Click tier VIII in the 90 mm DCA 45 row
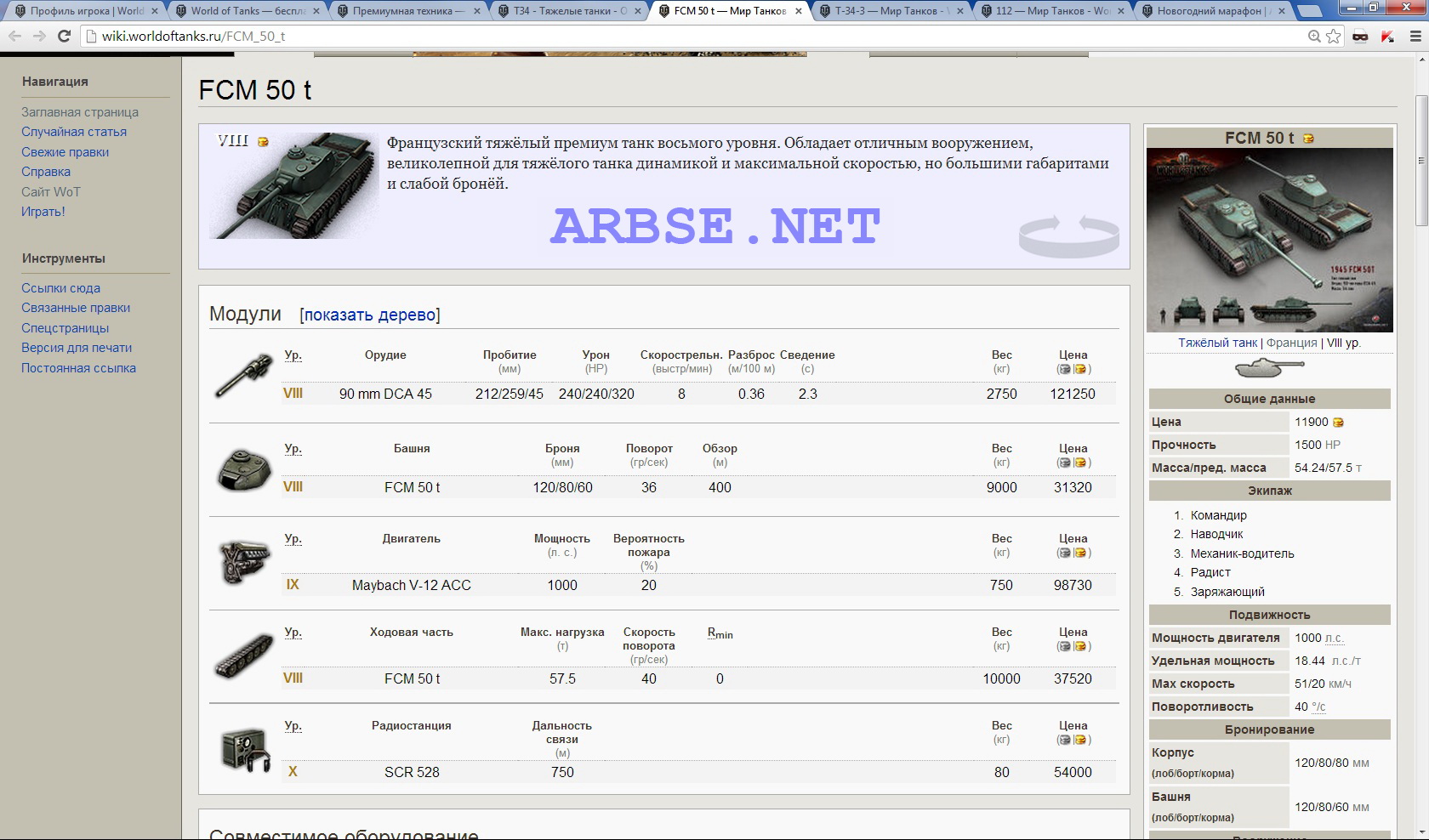The image size is (1429, 840). pos(293,394)
